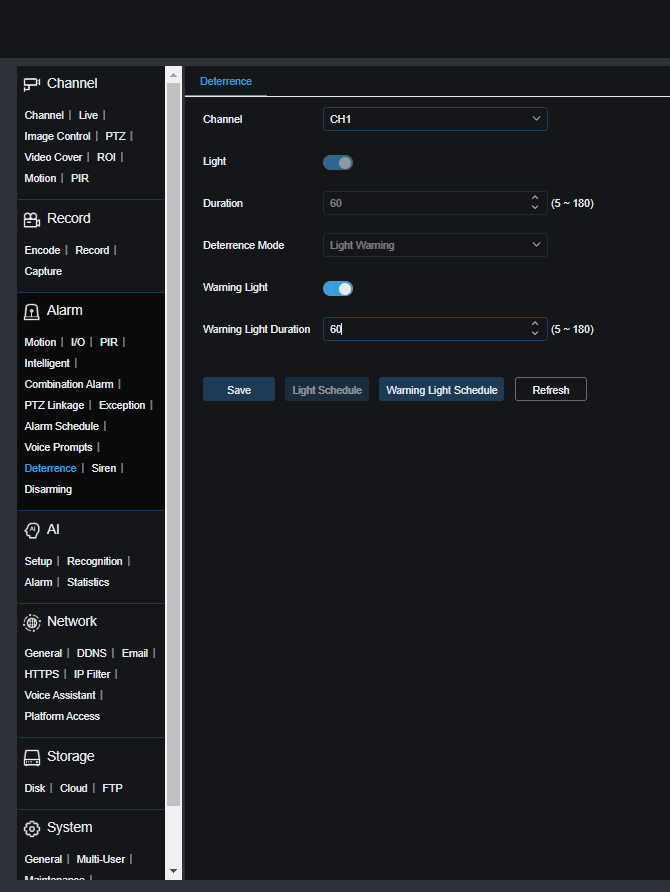
Task: Click the AI section icon
Action: (x=32, y=529)
